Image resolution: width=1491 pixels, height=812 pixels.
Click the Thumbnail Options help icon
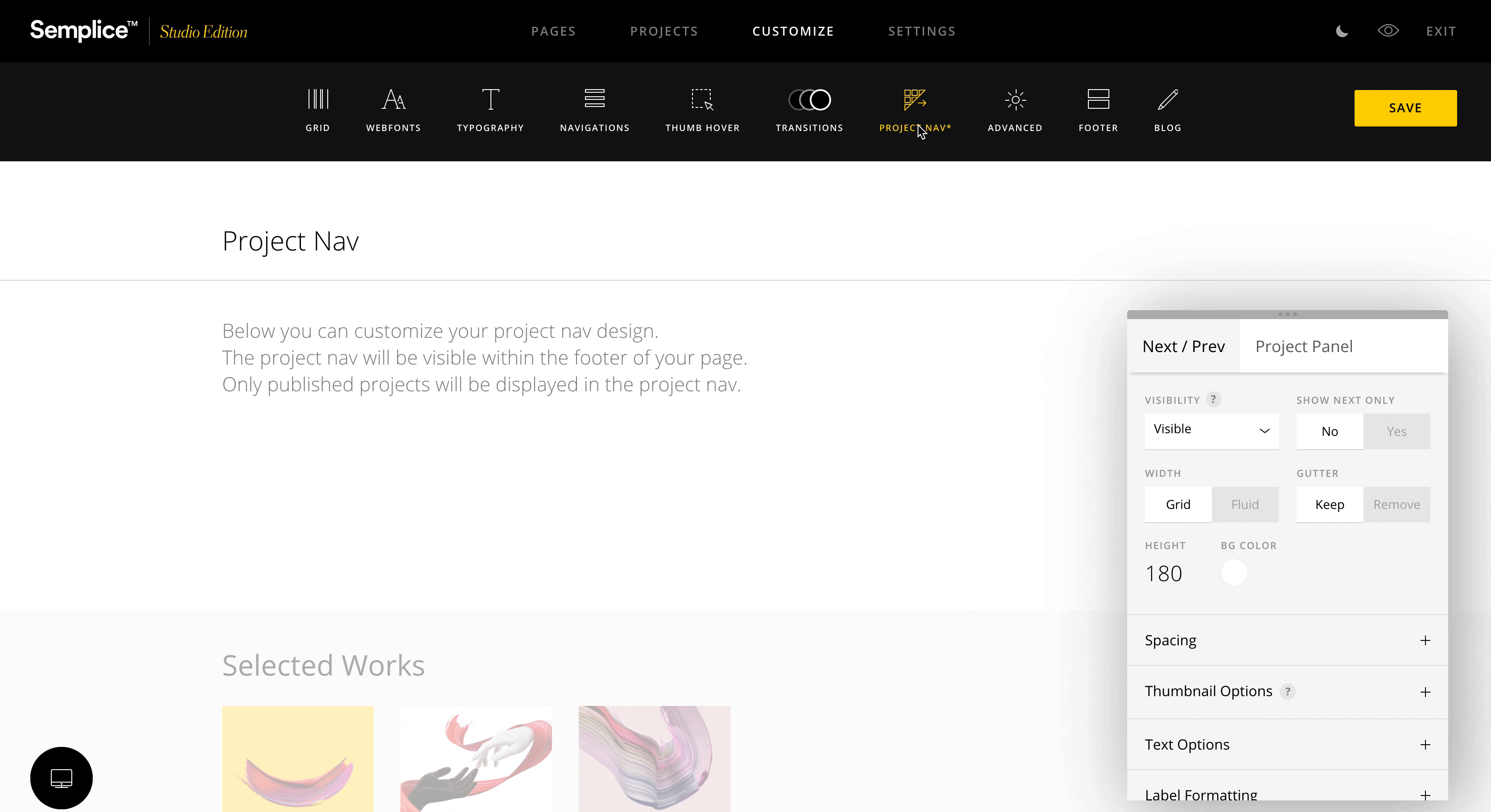coord(1287,691)
